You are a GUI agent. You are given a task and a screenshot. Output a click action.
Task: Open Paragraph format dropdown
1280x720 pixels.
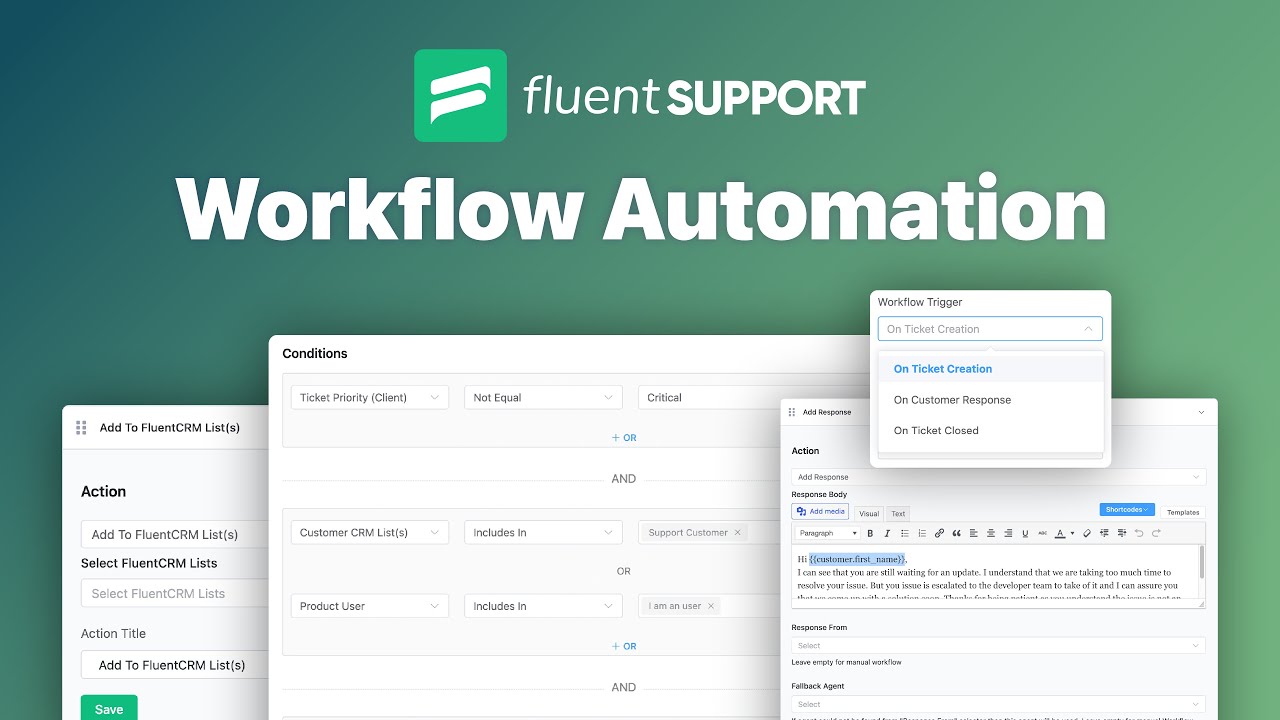(x=827, y=533)
